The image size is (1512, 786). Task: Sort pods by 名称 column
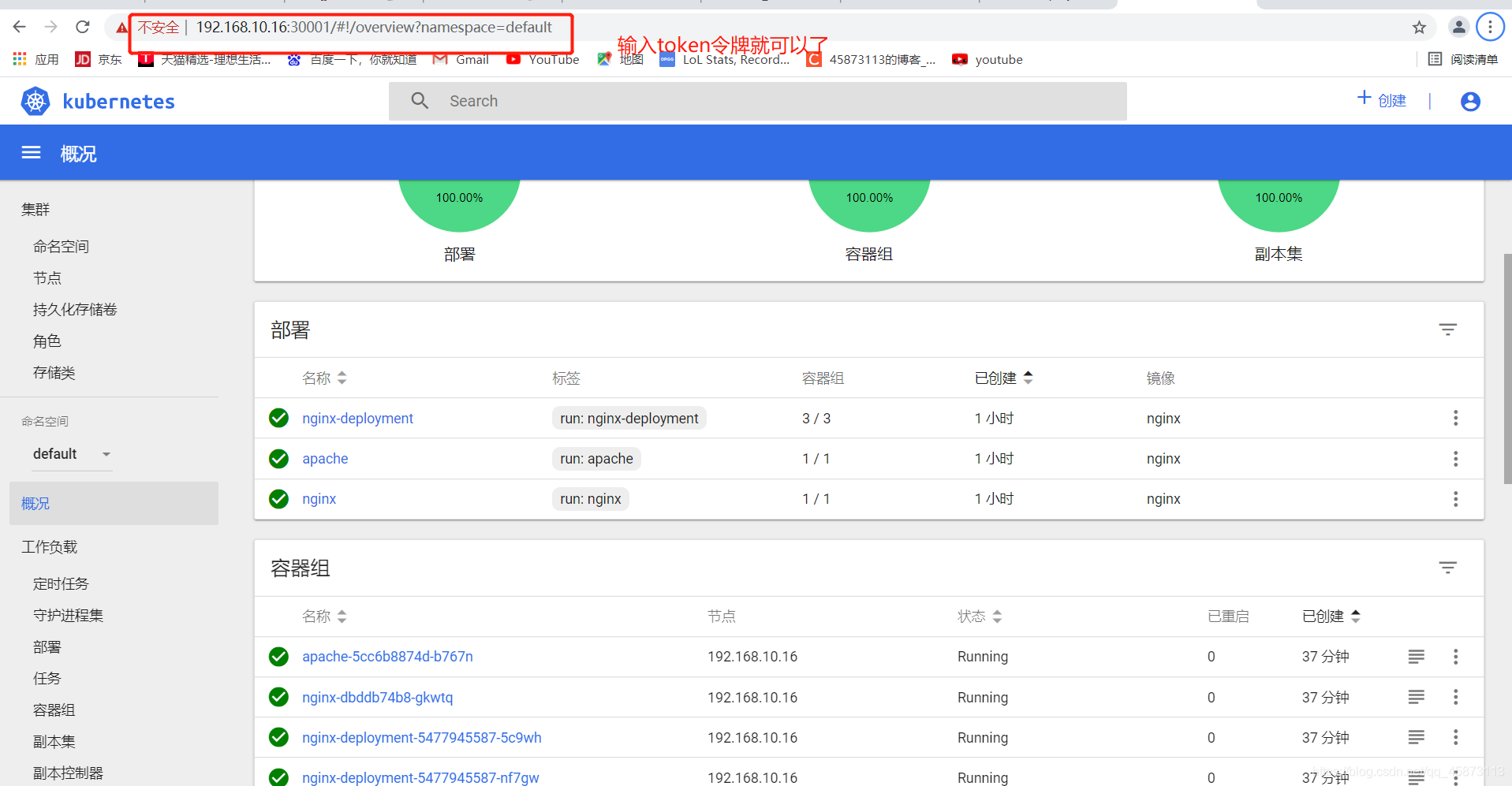pyautogui.click(x=324, y=617)
